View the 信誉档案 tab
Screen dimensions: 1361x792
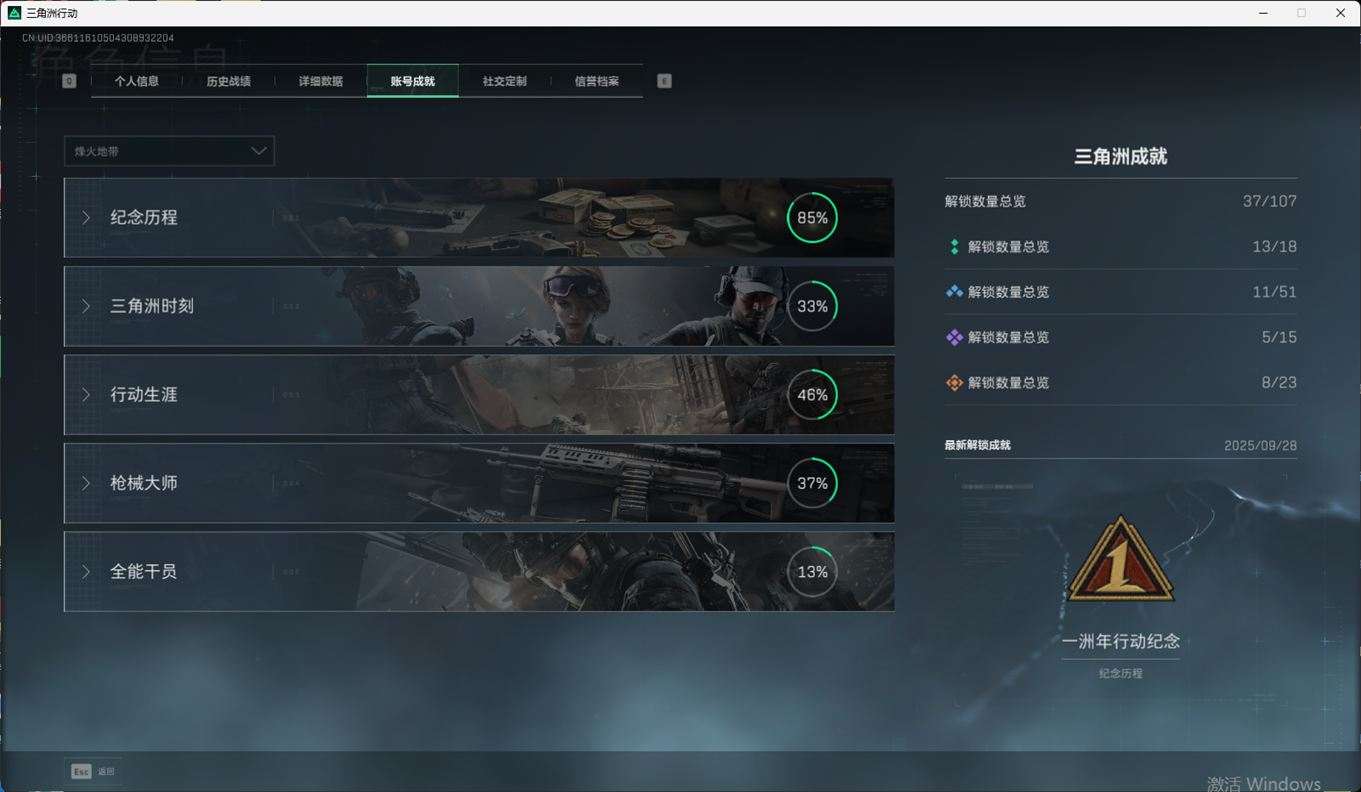click(597, 81)
